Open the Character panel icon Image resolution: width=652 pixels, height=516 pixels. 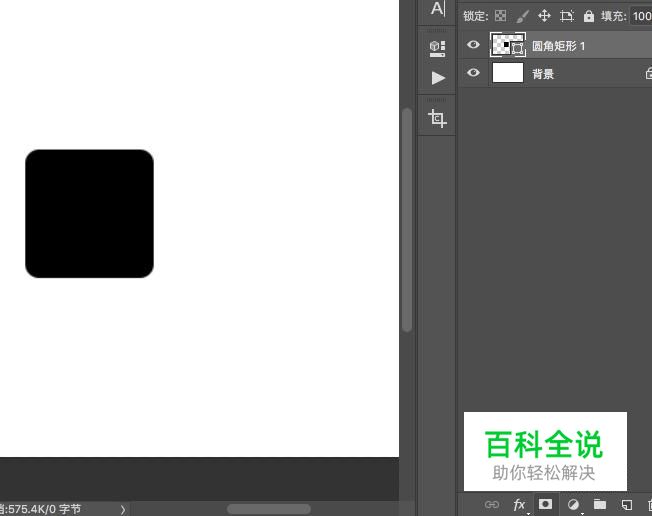tap(437, 9)
